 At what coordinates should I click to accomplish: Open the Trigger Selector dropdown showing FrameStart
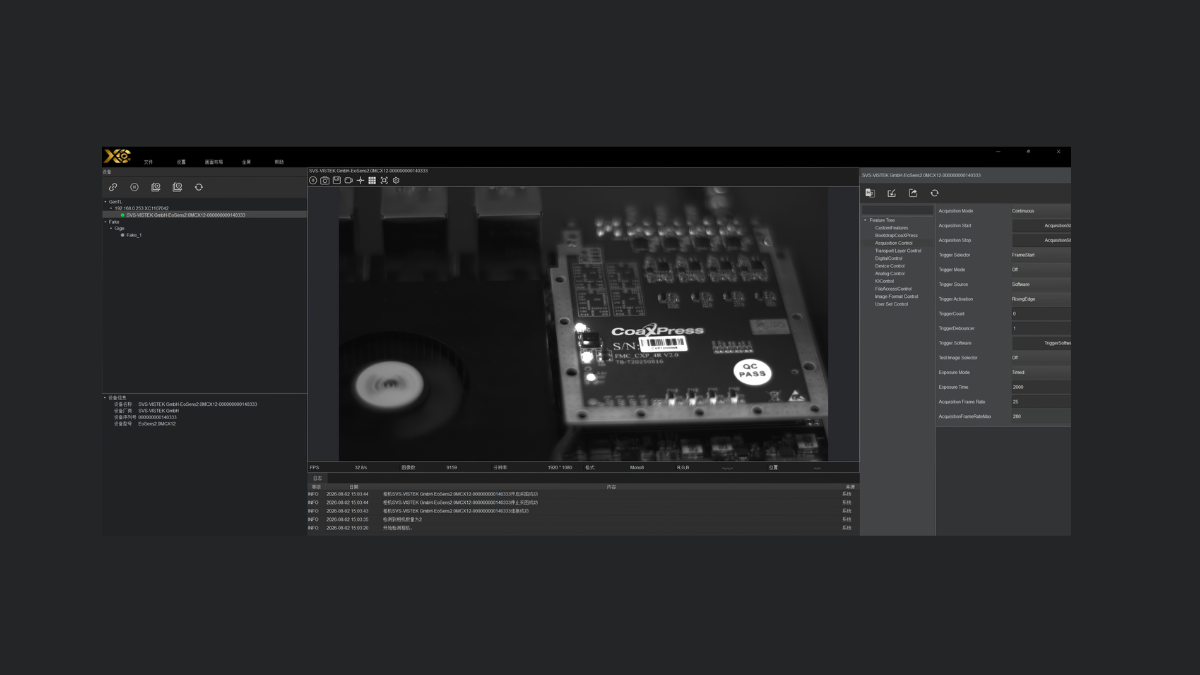point(1040,255)
